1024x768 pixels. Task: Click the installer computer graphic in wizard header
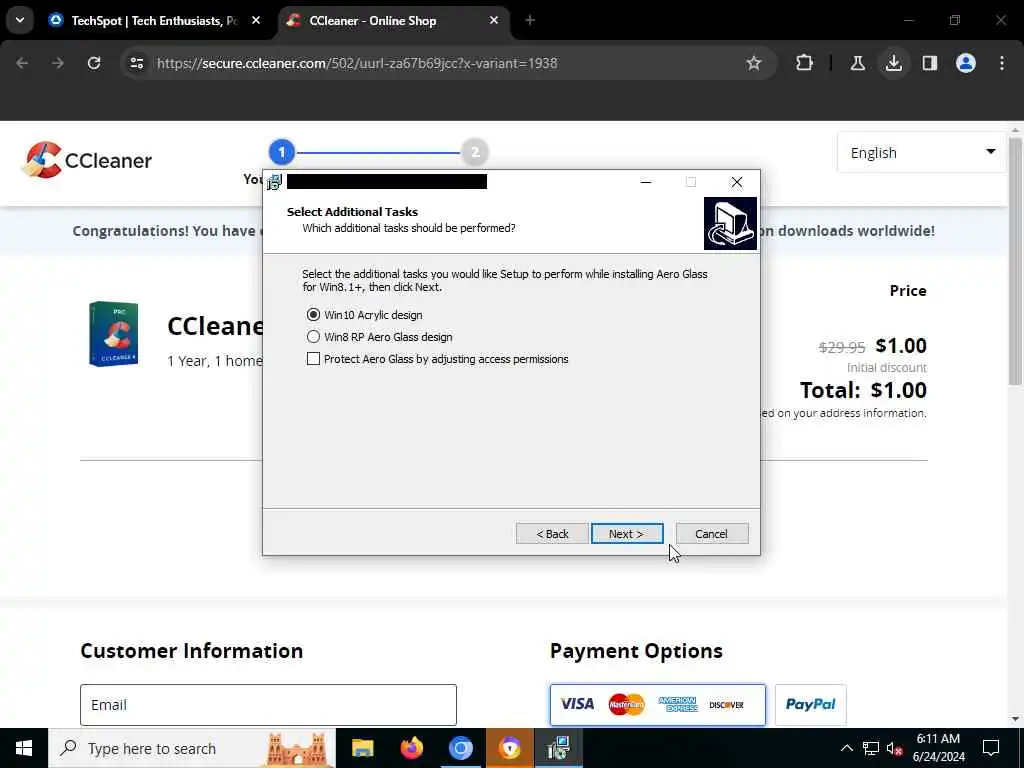[x=730, y=223]
